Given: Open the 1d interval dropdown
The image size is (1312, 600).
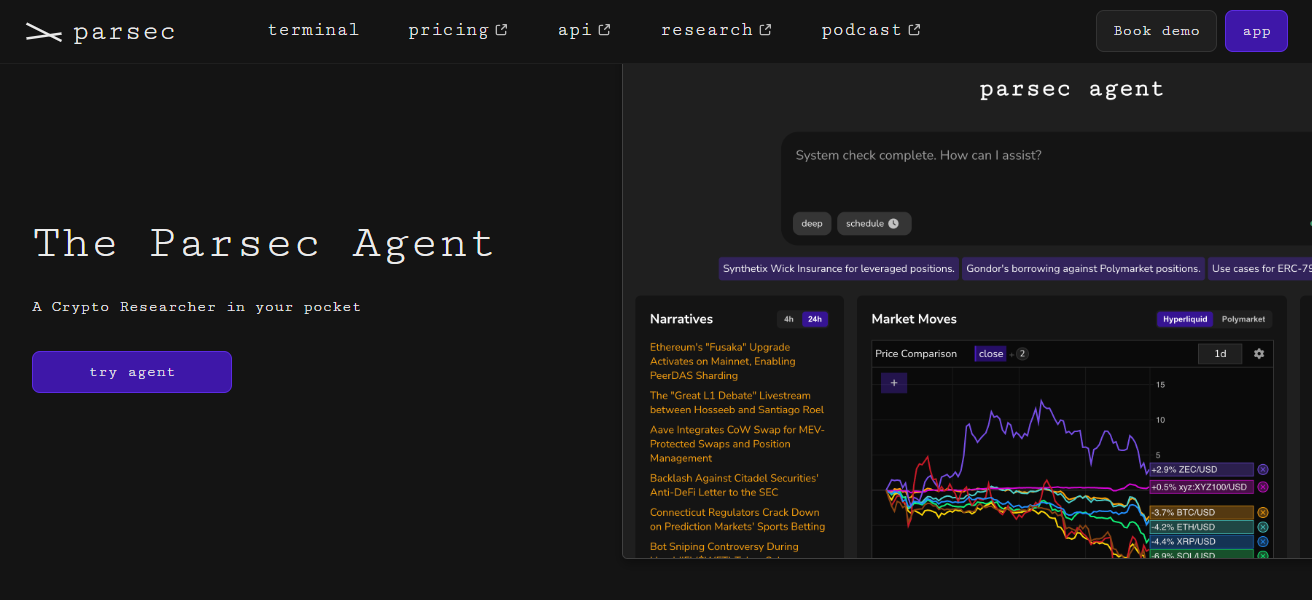Looking at the screenshot, I should pos(1220,354).
